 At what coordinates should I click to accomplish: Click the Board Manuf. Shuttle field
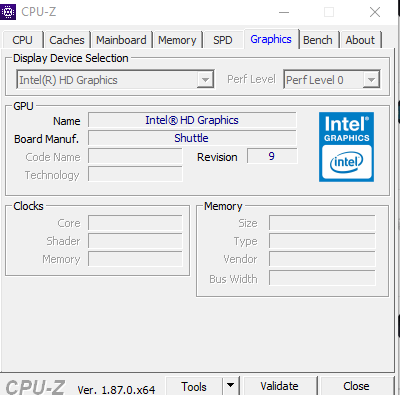(x=192, y=138)
